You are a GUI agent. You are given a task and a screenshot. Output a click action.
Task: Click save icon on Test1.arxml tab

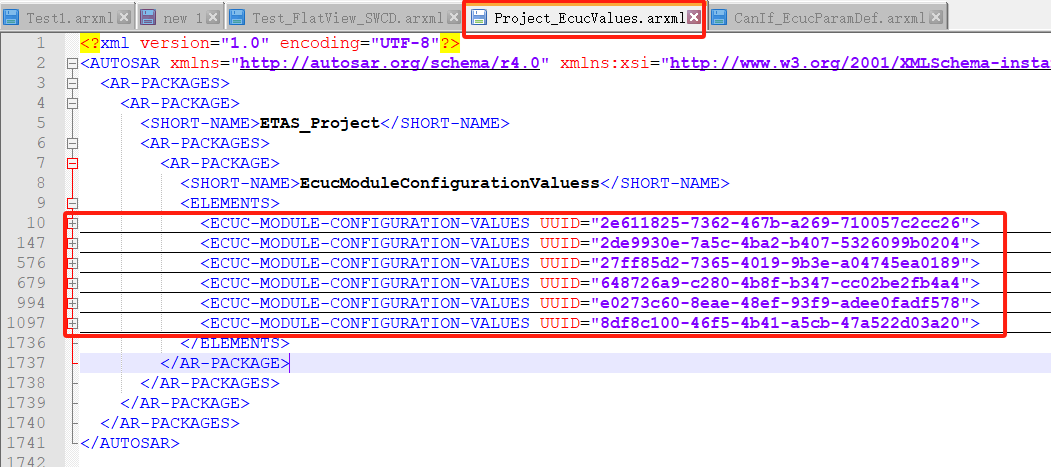(x=11, y=18)
